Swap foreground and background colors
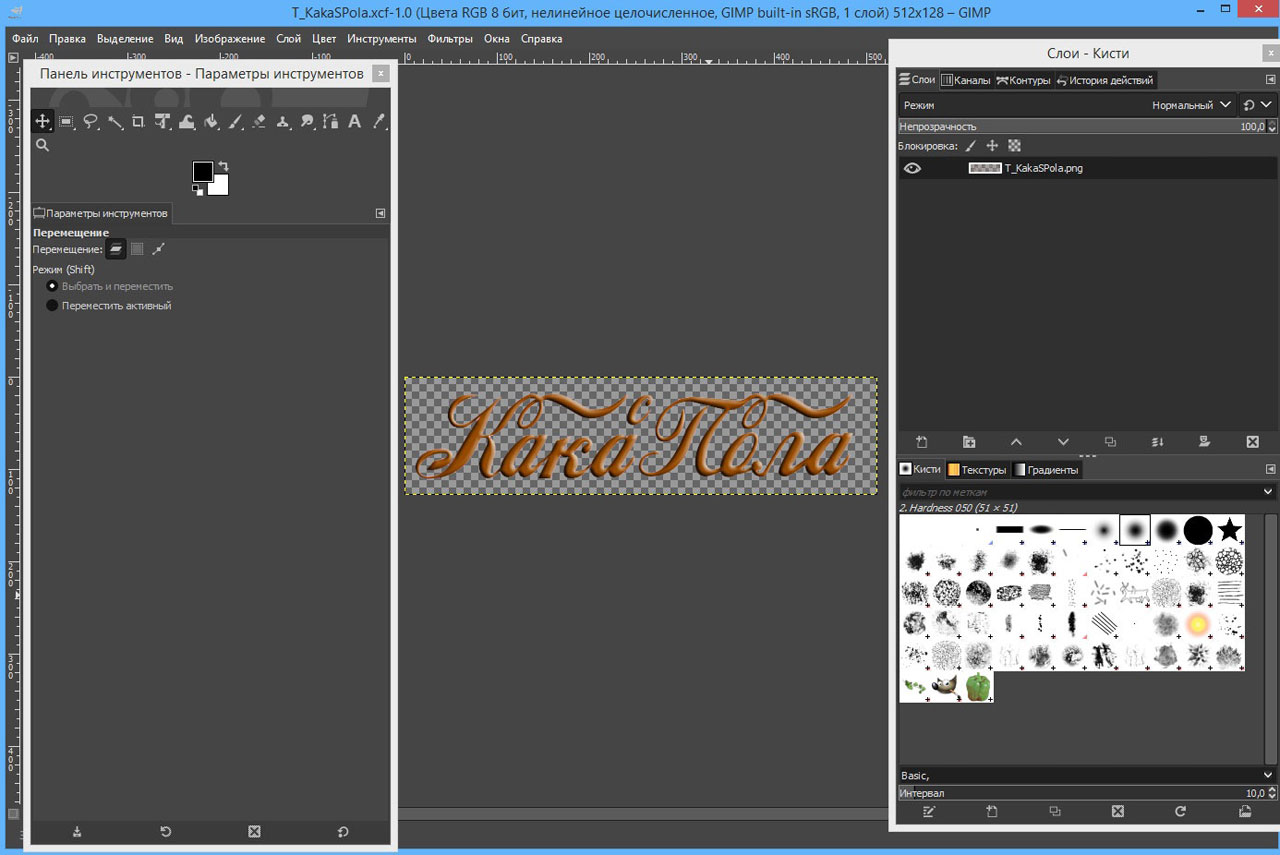The height and width of the screenshot is (855, 1280). click(223, 166)
